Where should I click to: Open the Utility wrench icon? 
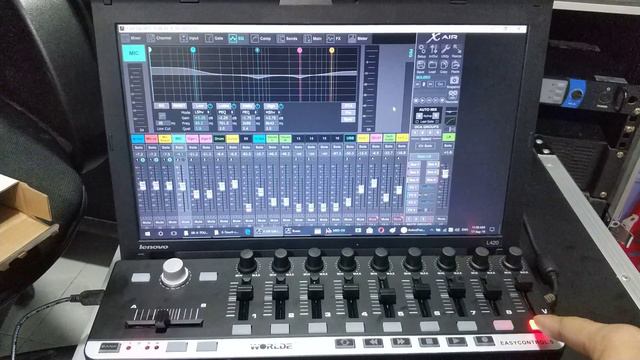pos(445,51)
